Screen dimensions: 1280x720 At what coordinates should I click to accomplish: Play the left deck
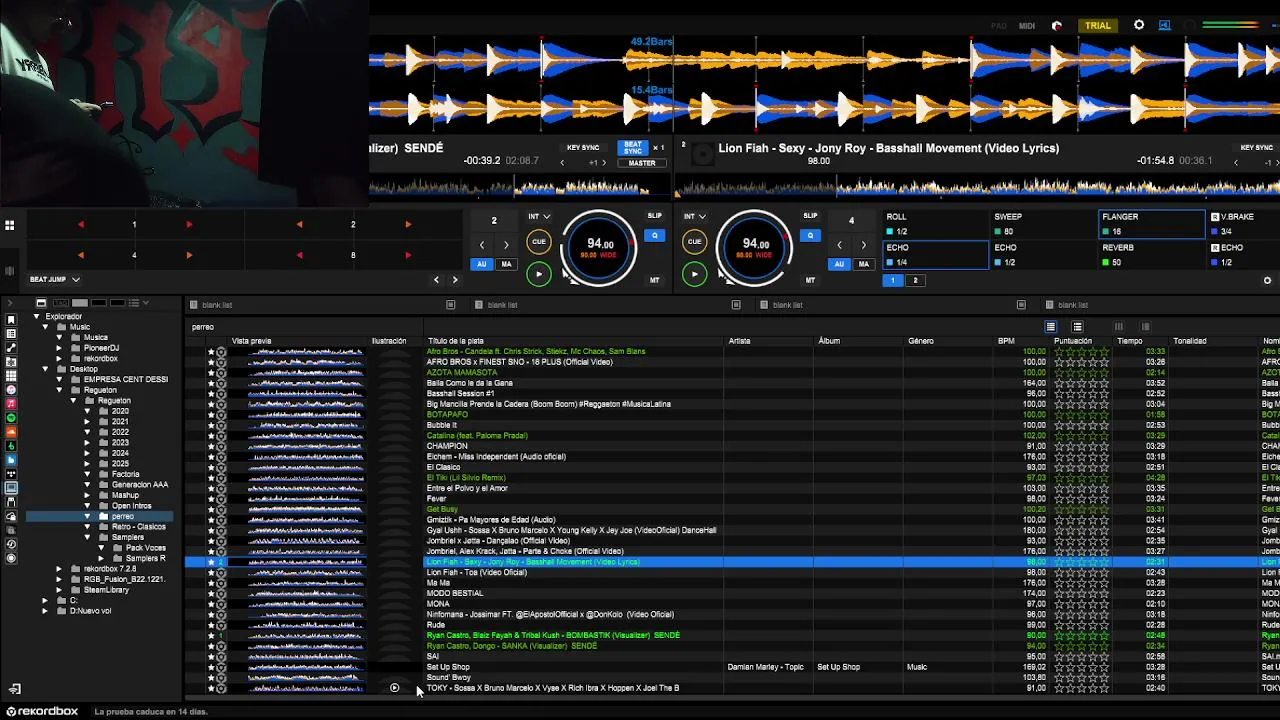pos(538,274)
